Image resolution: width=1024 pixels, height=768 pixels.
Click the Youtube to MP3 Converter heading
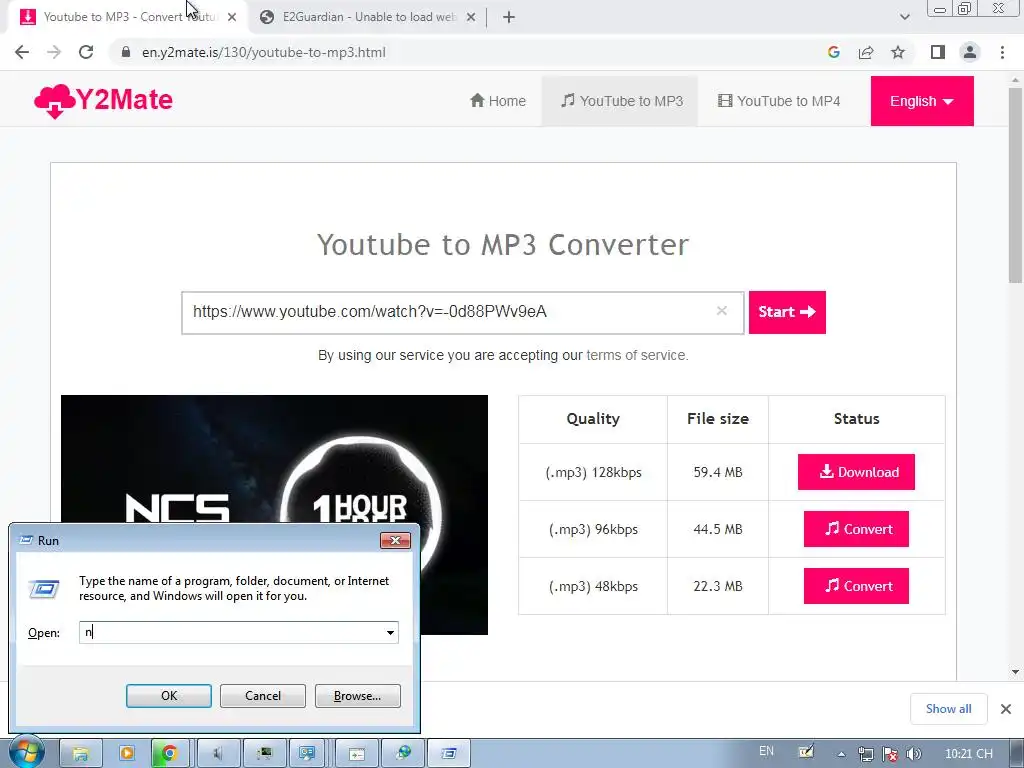pyautogui.click(x=503, y=245)
